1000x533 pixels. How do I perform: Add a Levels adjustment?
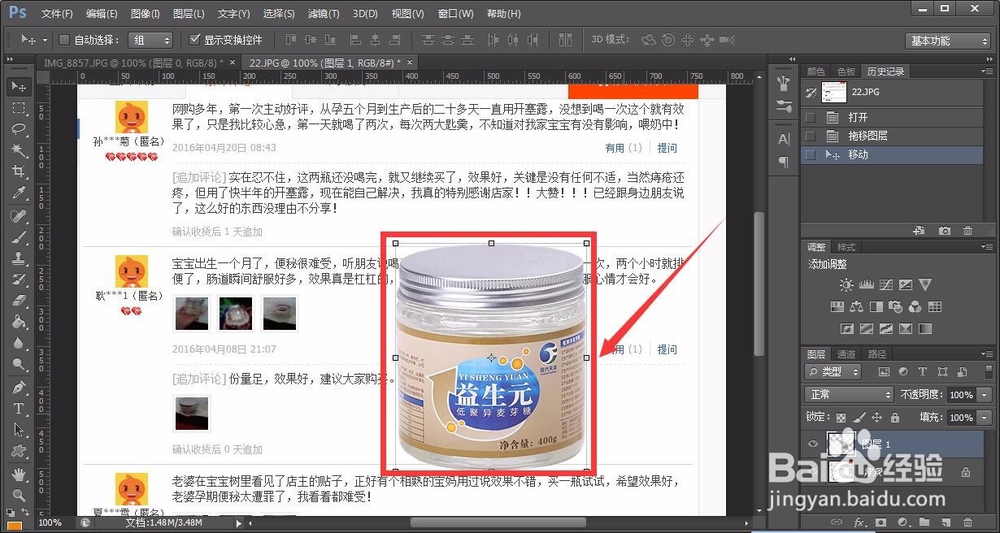tap(866, 285)
